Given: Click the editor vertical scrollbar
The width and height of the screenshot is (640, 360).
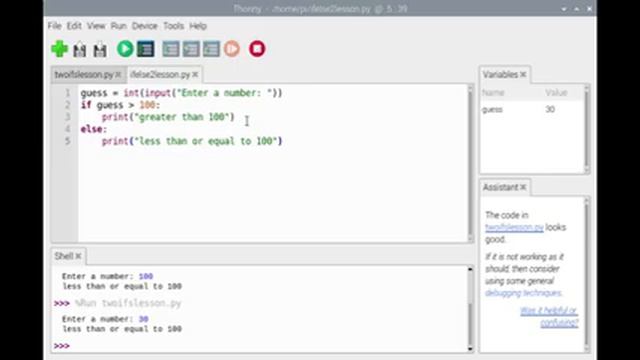Looking at the screenshot, I should pos(470,163).
